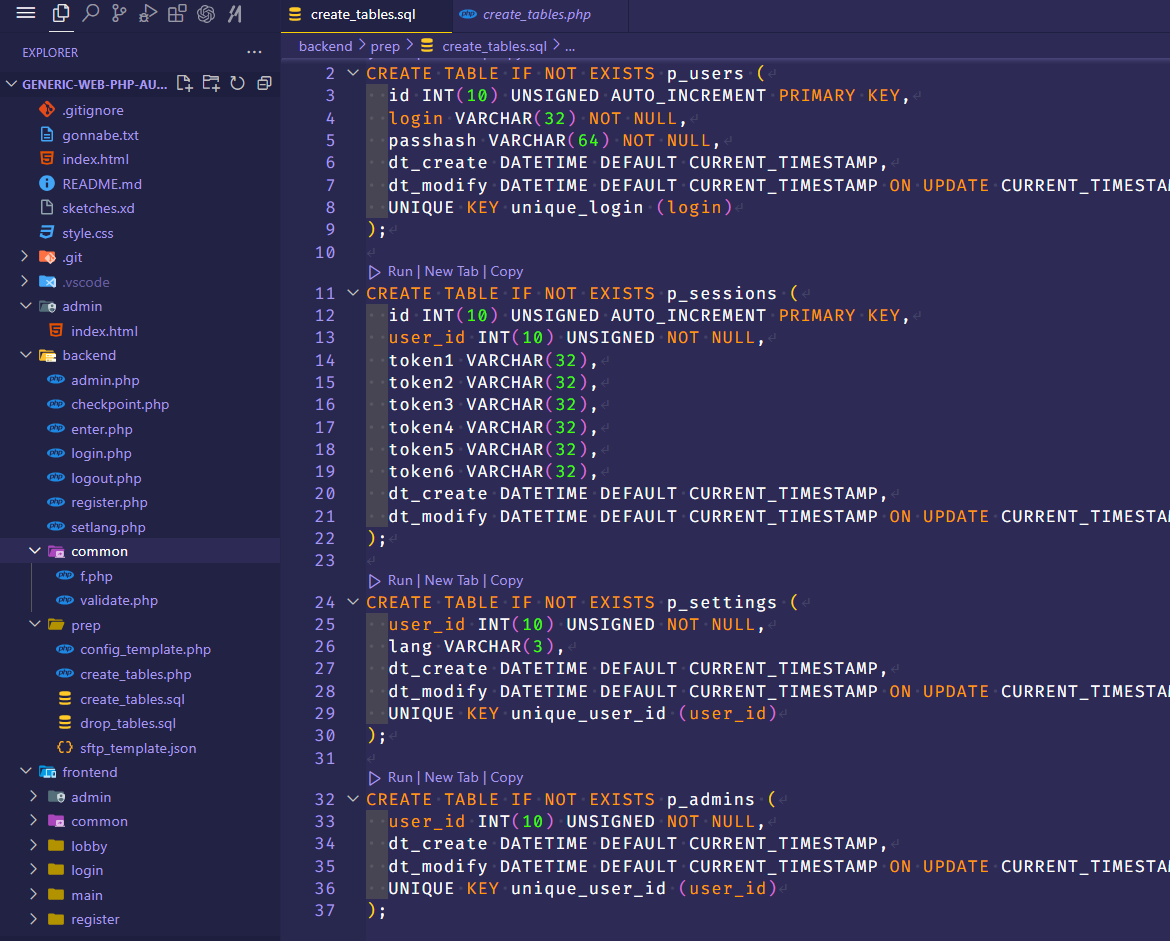1170x941 pixels.
Task: Click Run above the p_sessions statement
Action: tap(400, 272)
